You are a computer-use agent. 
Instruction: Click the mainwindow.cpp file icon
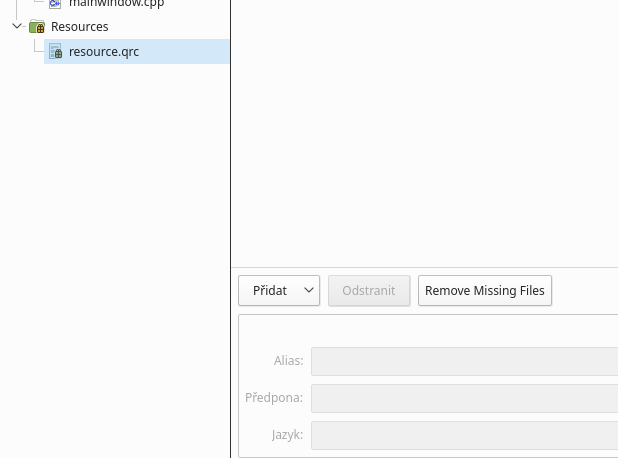tap(55, 4)
